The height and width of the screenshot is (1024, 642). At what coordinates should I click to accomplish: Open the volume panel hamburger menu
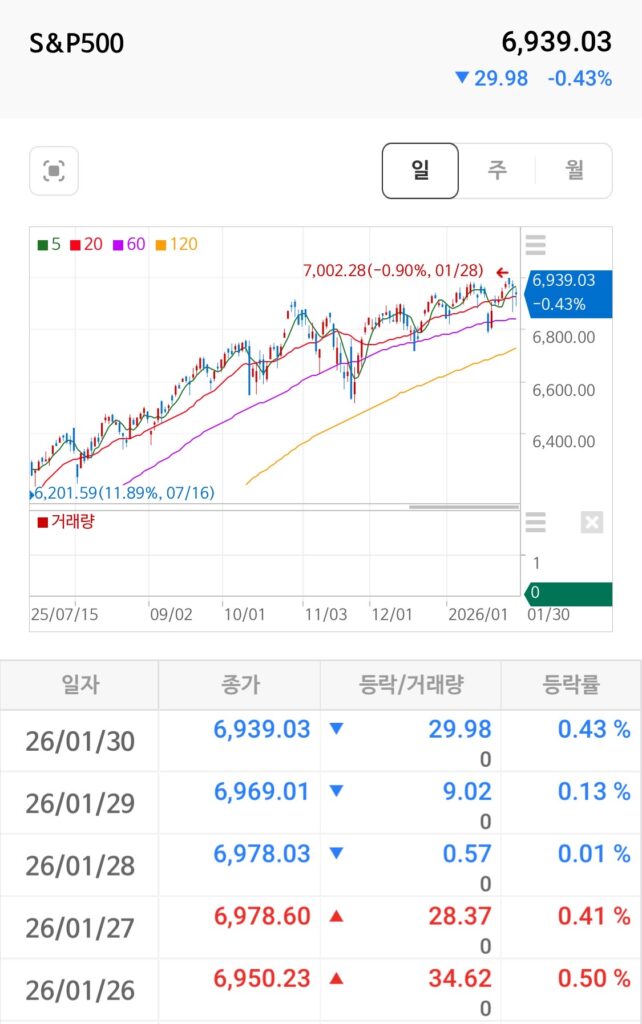[x=536, y=522]
